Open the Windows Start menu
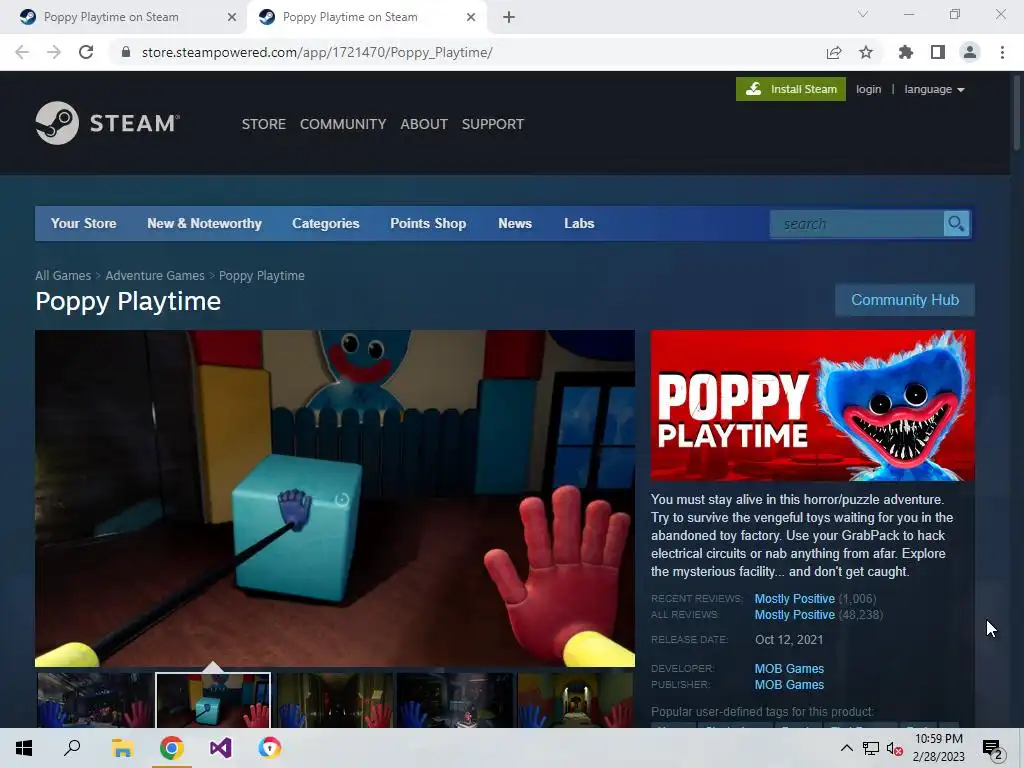 [24, 748]
